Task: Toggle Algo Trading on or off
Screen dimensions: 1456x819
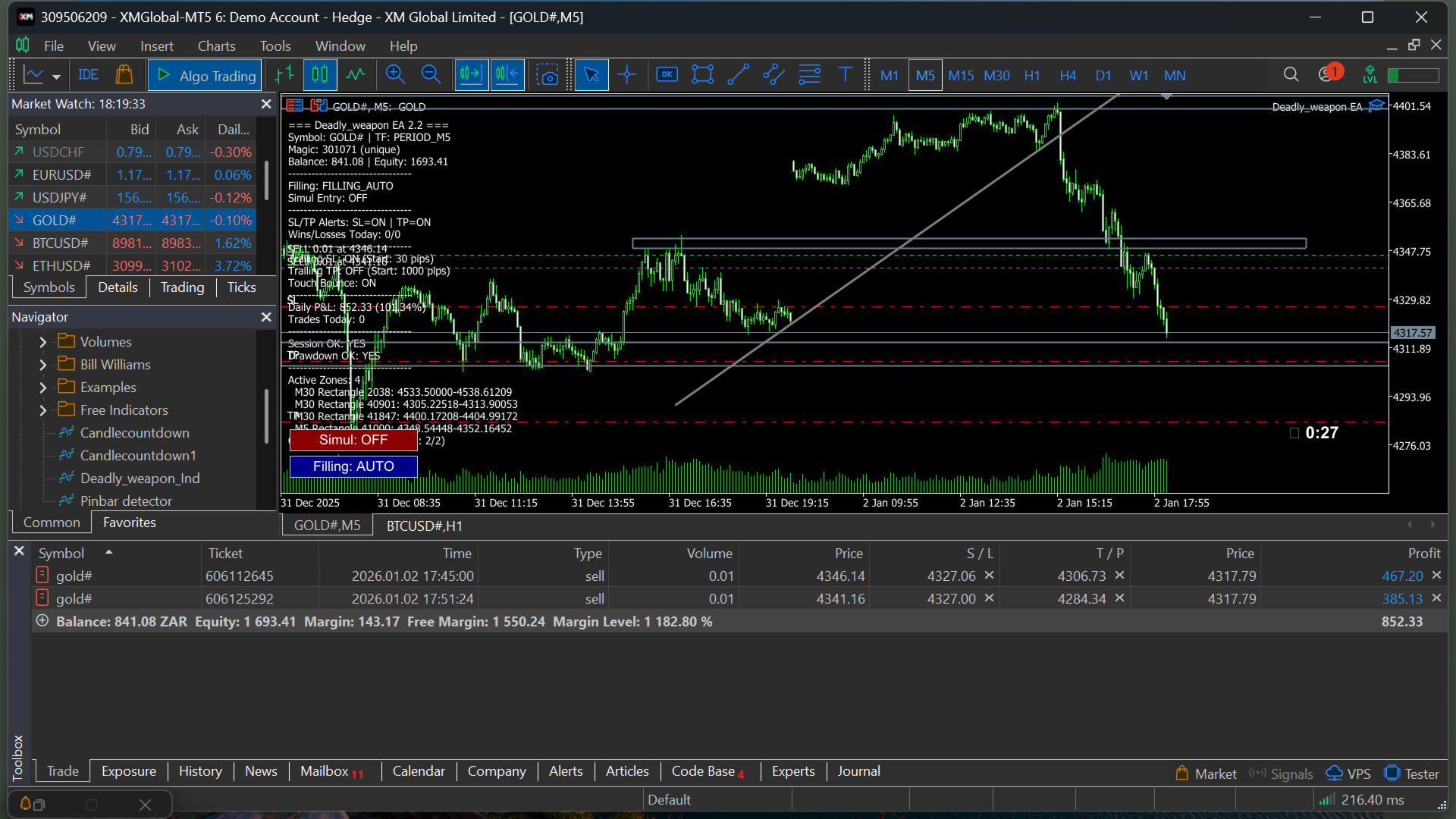Action: click(206, 76)
